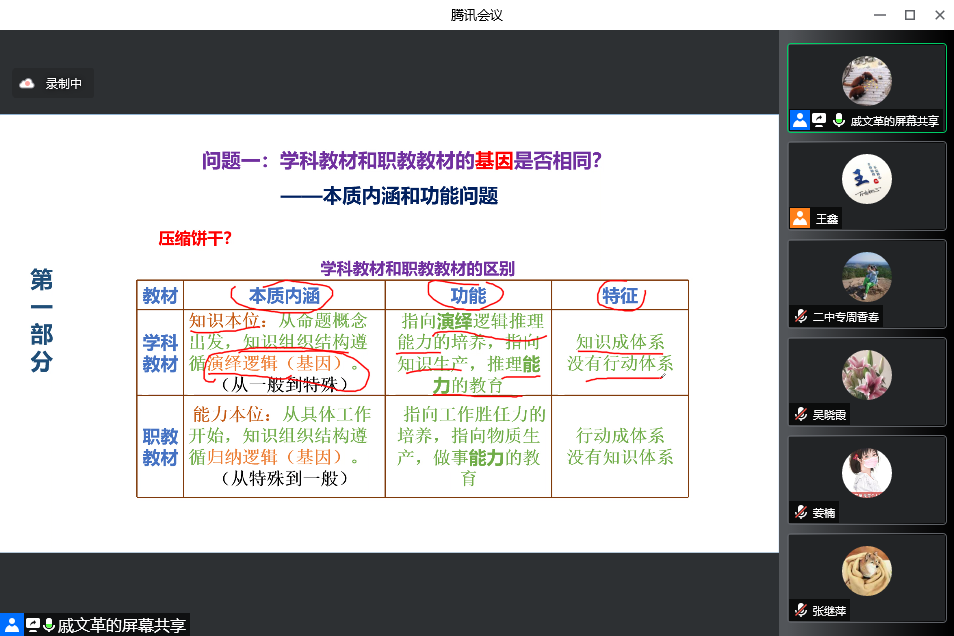Image resolution: width=954 pixels, height=636 pixels.
Task: Click 教材 header cell
Action: (x=160, y=296)
